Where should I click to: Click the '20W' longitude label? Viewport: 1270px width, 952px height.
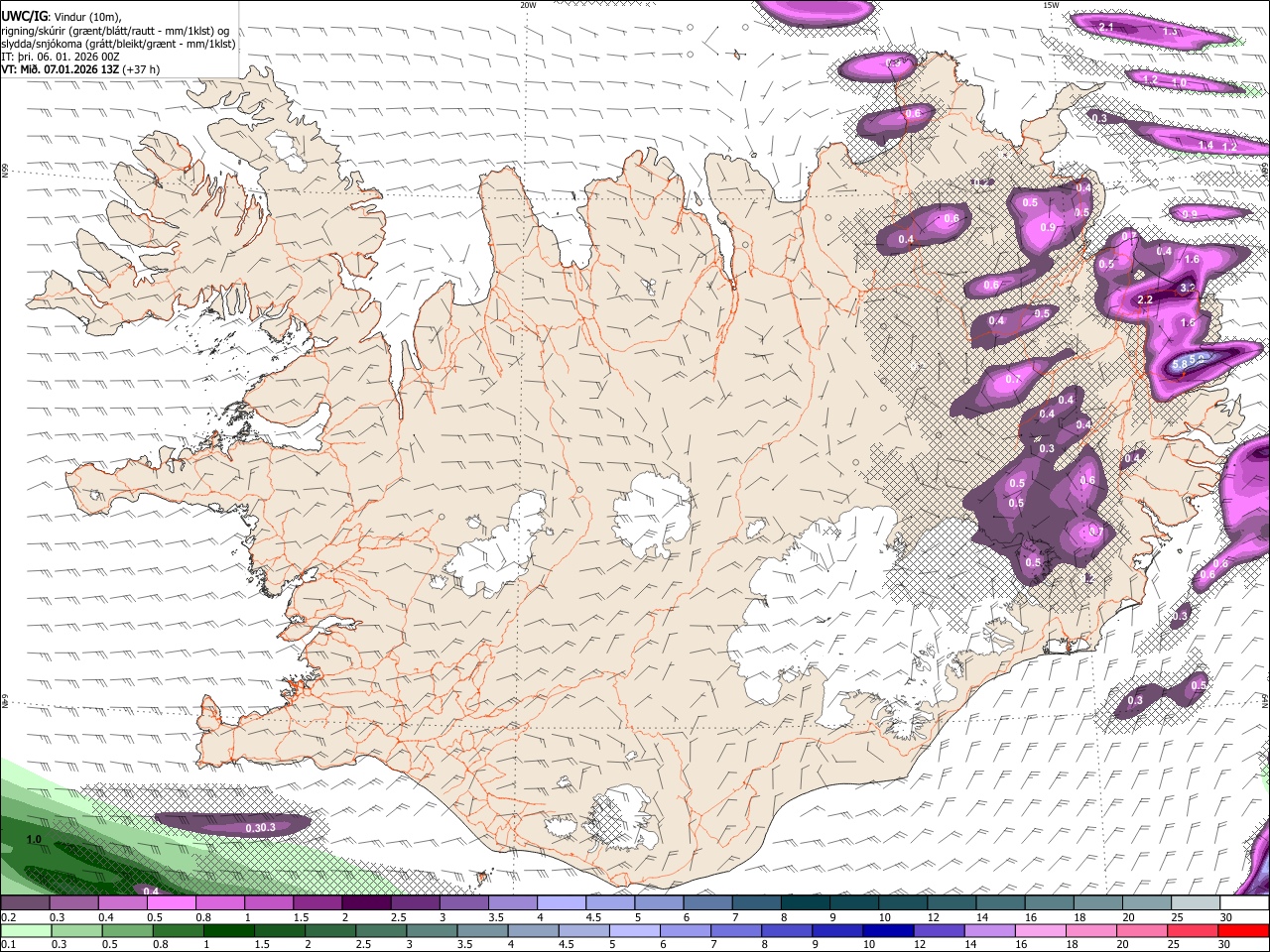(528, 5)
